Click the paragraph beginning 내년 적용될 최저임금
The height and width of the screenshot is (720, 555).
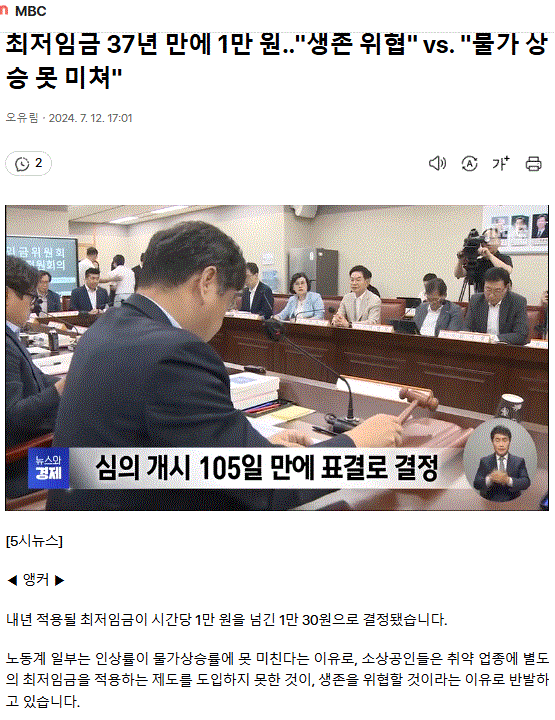(x=226, y=620)
